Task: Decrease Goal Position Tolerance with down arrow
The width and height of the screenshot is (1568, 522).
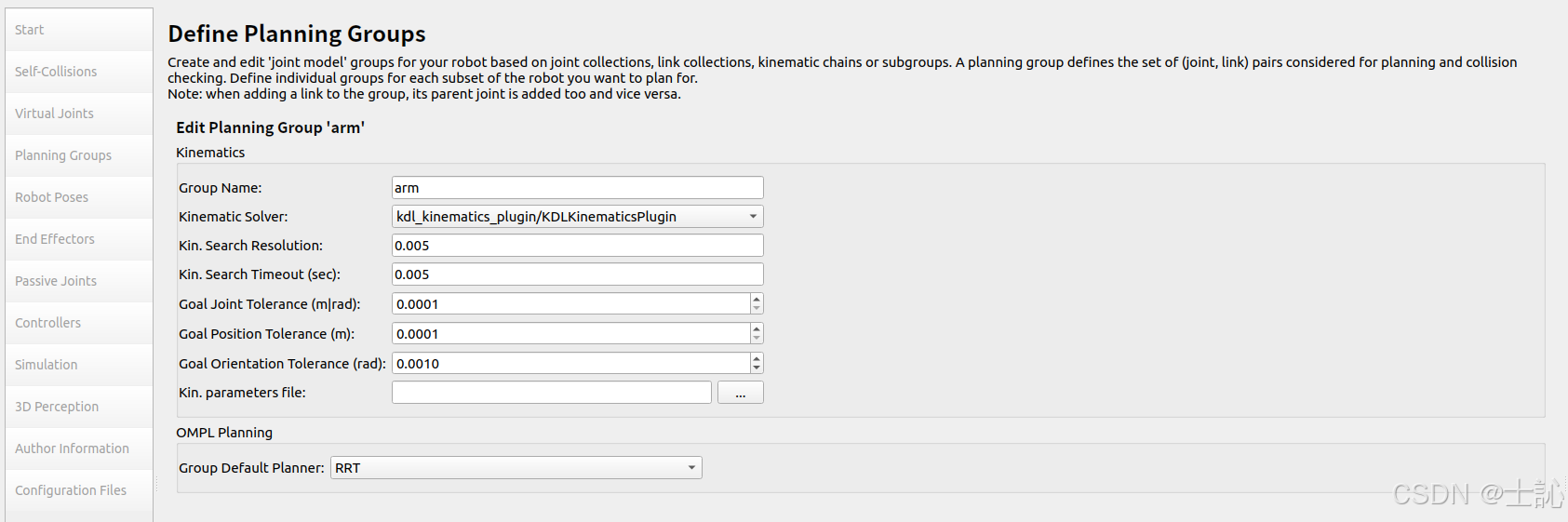Action: tap(757, 339)
